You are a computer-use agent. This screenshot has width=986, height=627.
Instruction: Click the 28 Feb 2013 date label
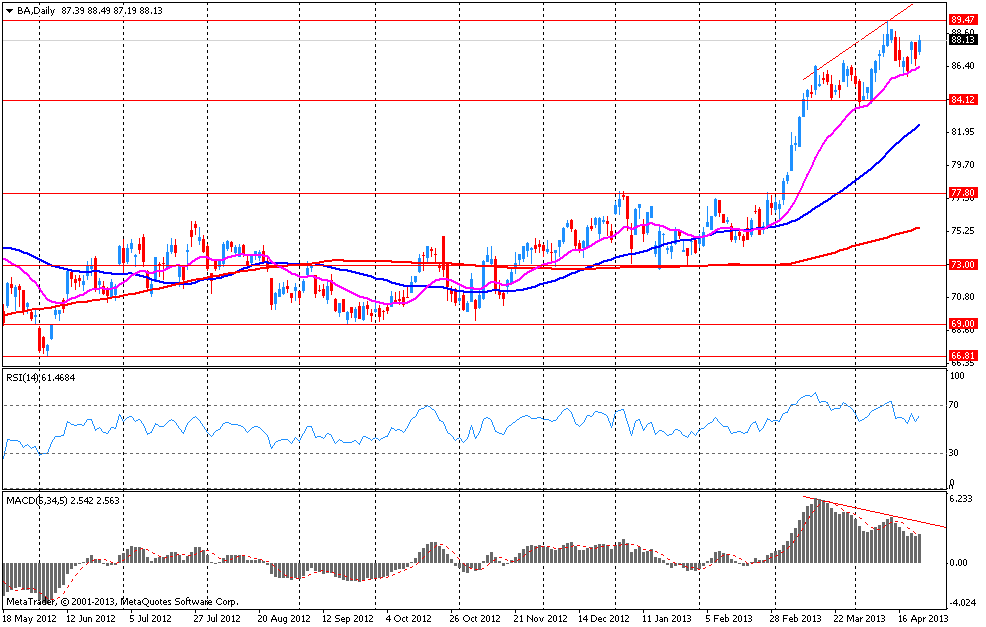point(795,618)
